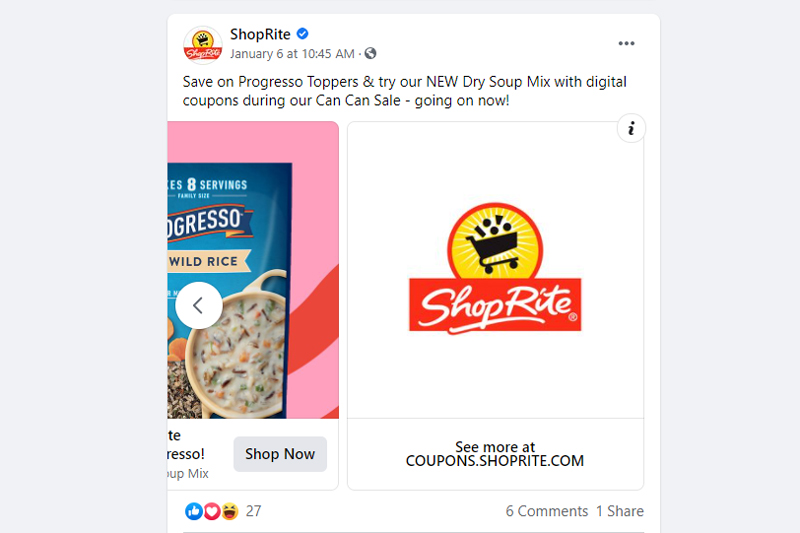Viewport: 800px width, 533px height.
Task: Click the Shop Now button
Action: pyautogui.click(x=280, y=454)
